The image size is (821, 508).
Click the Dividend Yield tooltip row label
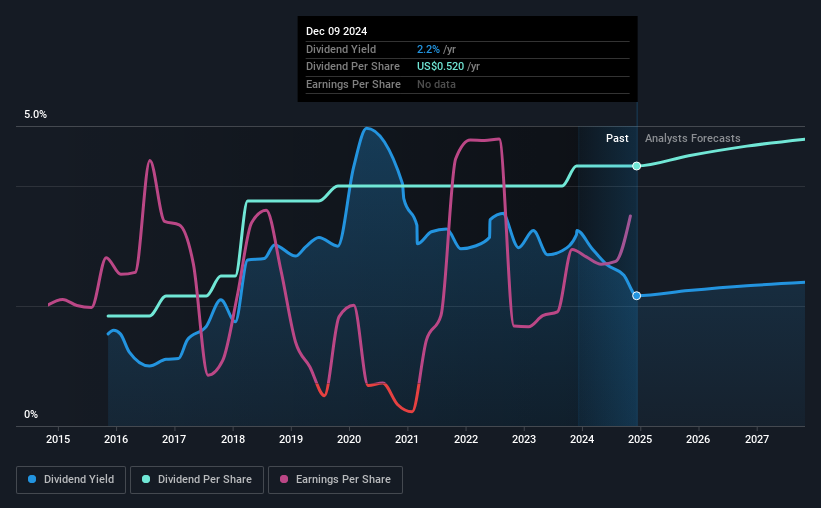[x=341, y=49]
